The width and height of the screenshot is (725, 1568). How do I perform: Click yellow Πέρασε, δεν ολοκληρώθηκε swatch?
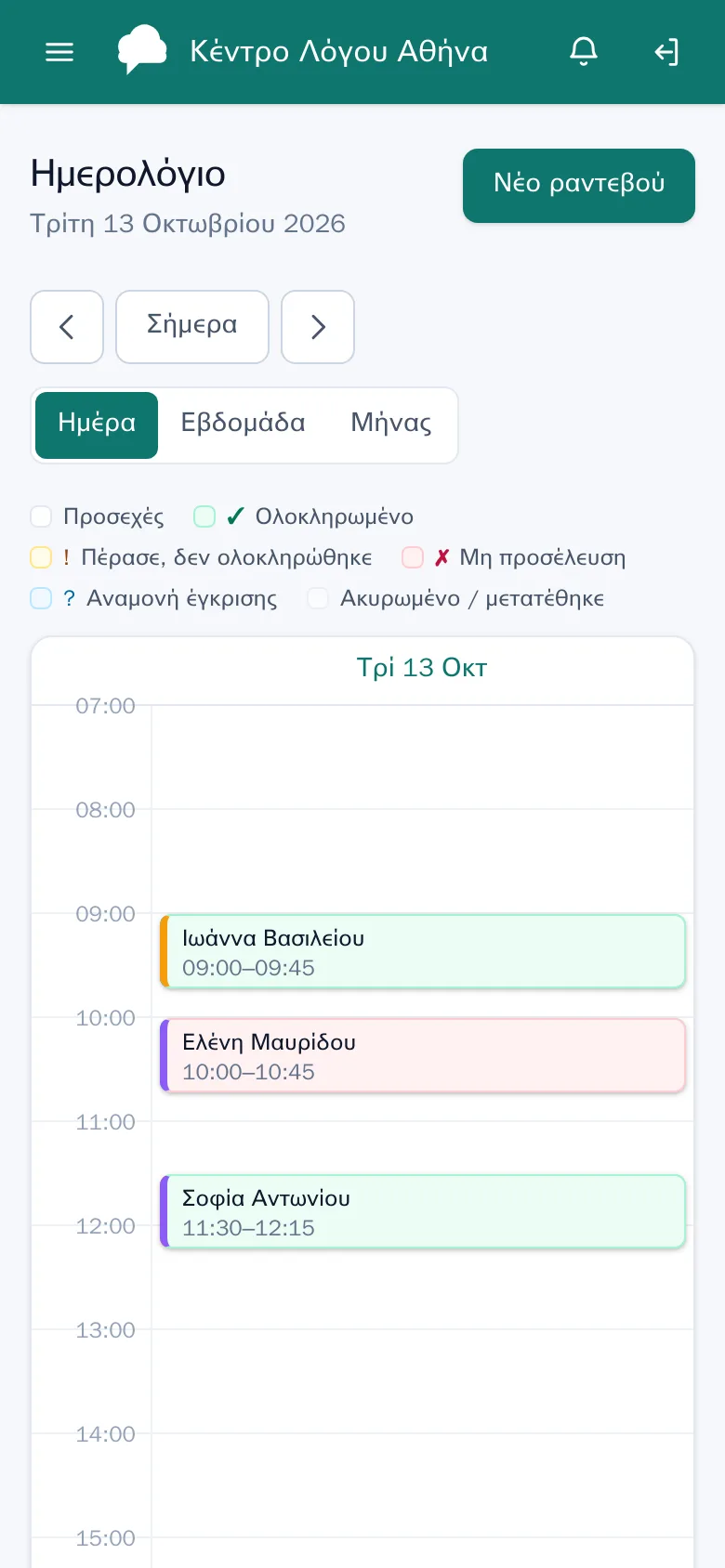41,557
